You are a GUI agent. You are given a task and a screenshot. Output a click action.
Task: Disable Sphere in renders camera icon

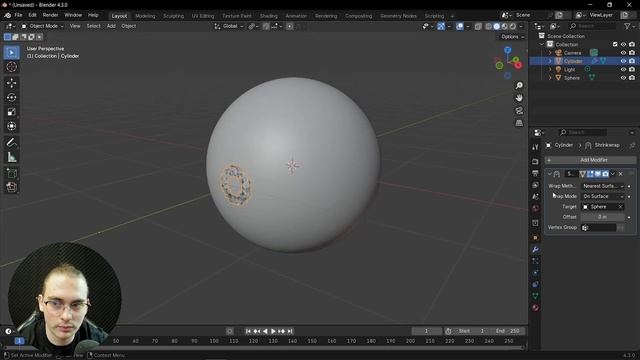(632, 78)
